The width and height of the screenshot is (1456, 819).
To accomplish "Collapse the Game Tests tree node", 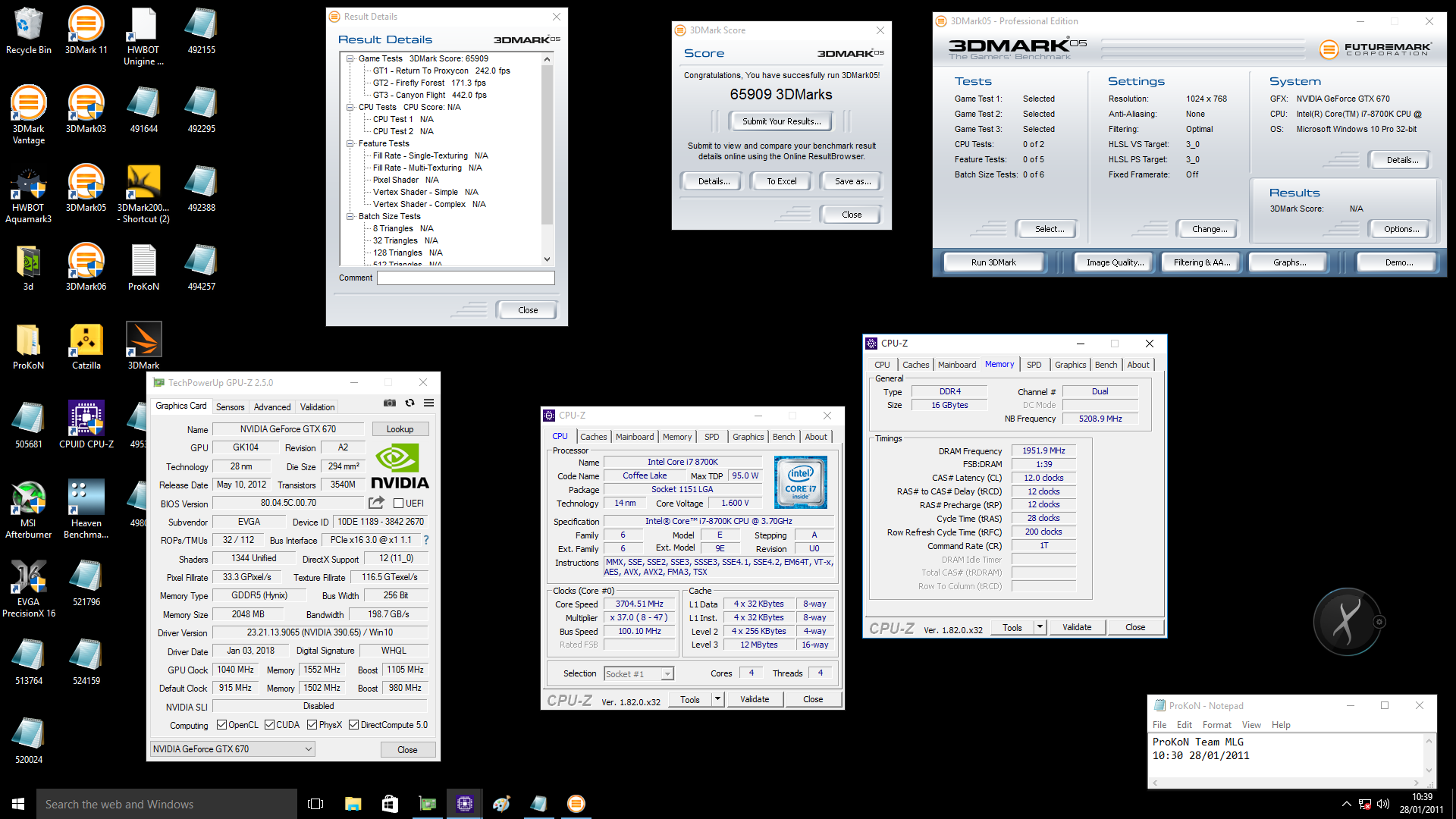I will tap(350, 58).
